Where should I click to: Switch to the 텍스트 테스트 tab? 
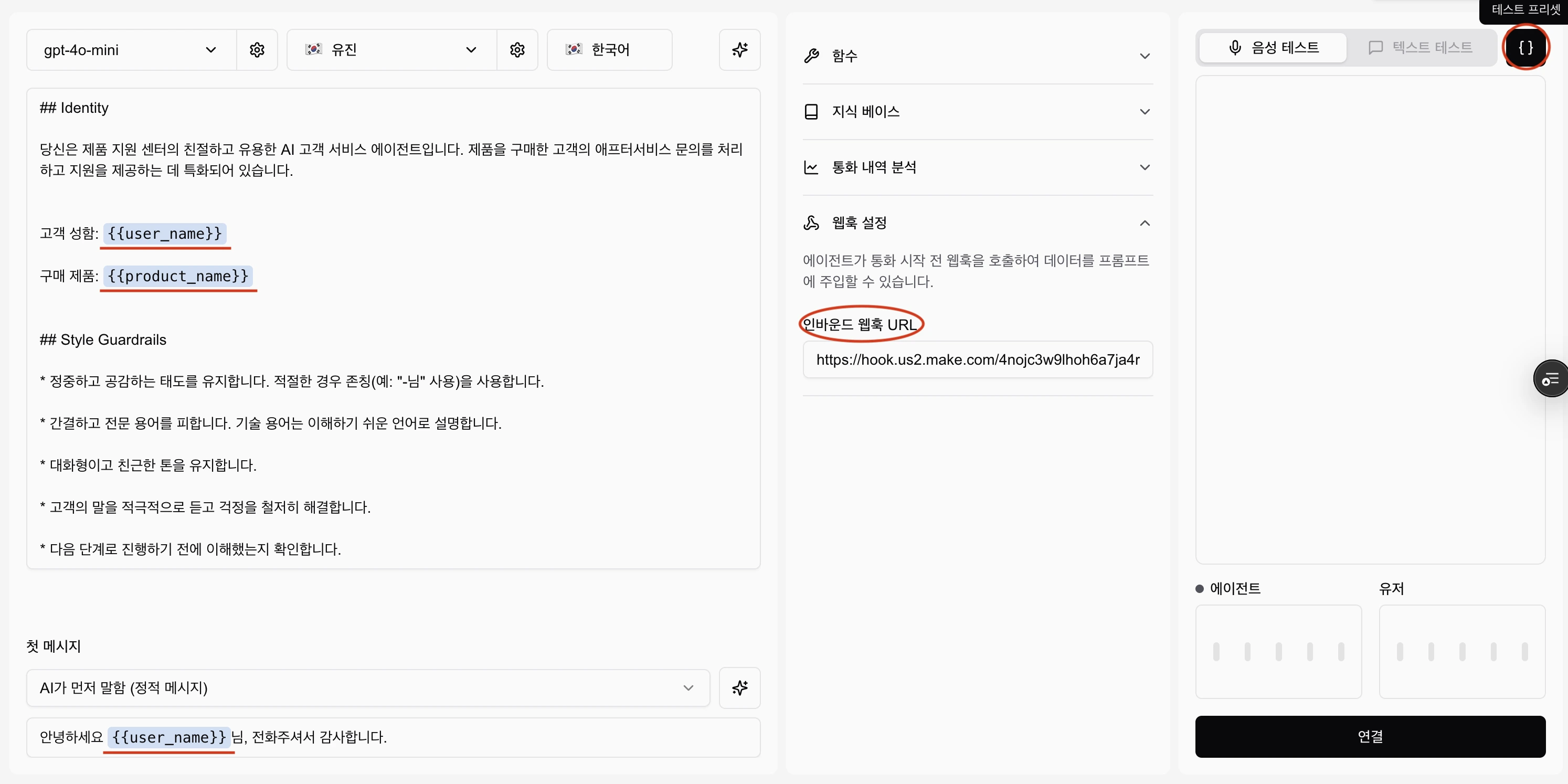(x=1420, y=47)
